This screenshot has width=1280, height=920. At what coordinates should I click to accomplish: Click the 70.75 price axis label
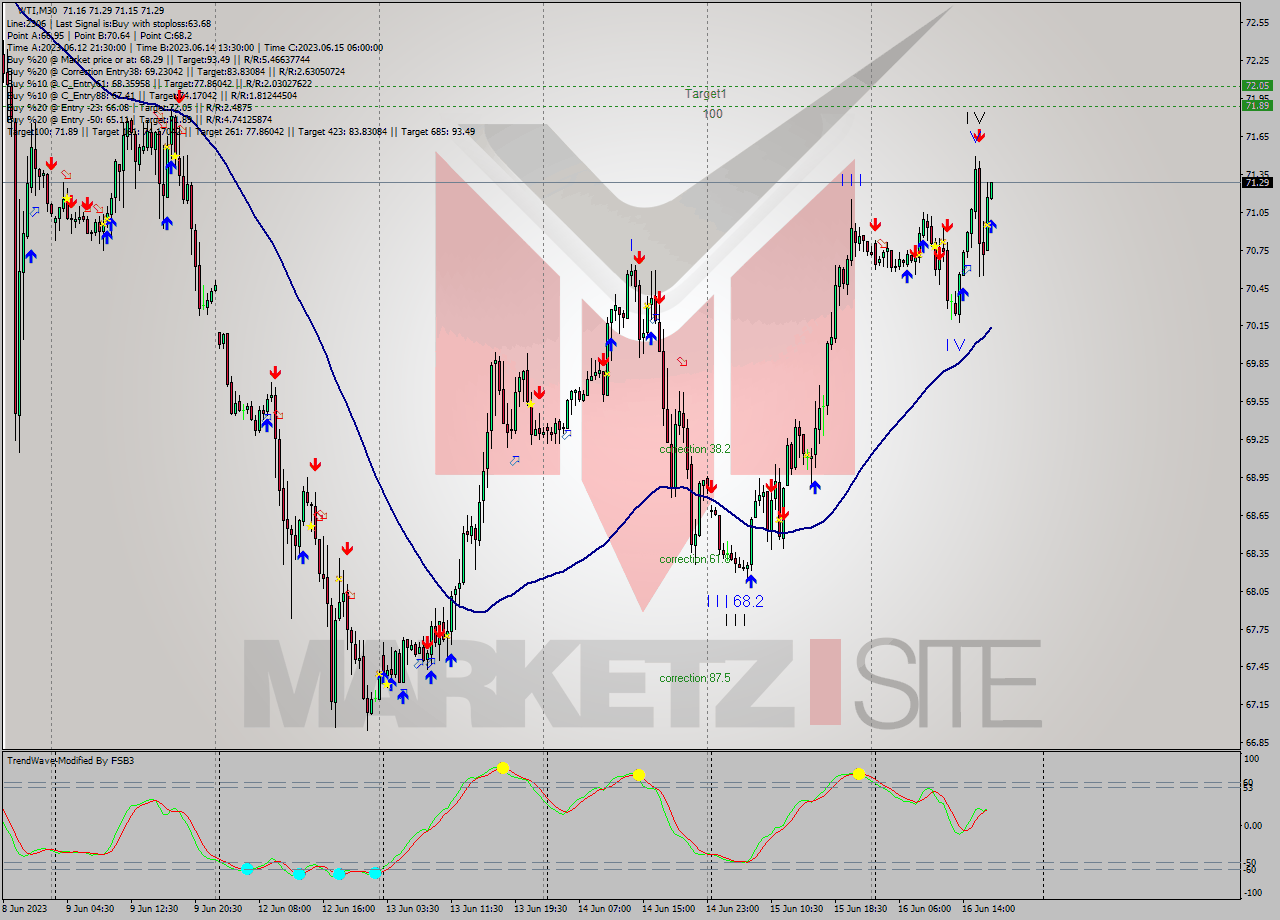[x=1257, y=250]
